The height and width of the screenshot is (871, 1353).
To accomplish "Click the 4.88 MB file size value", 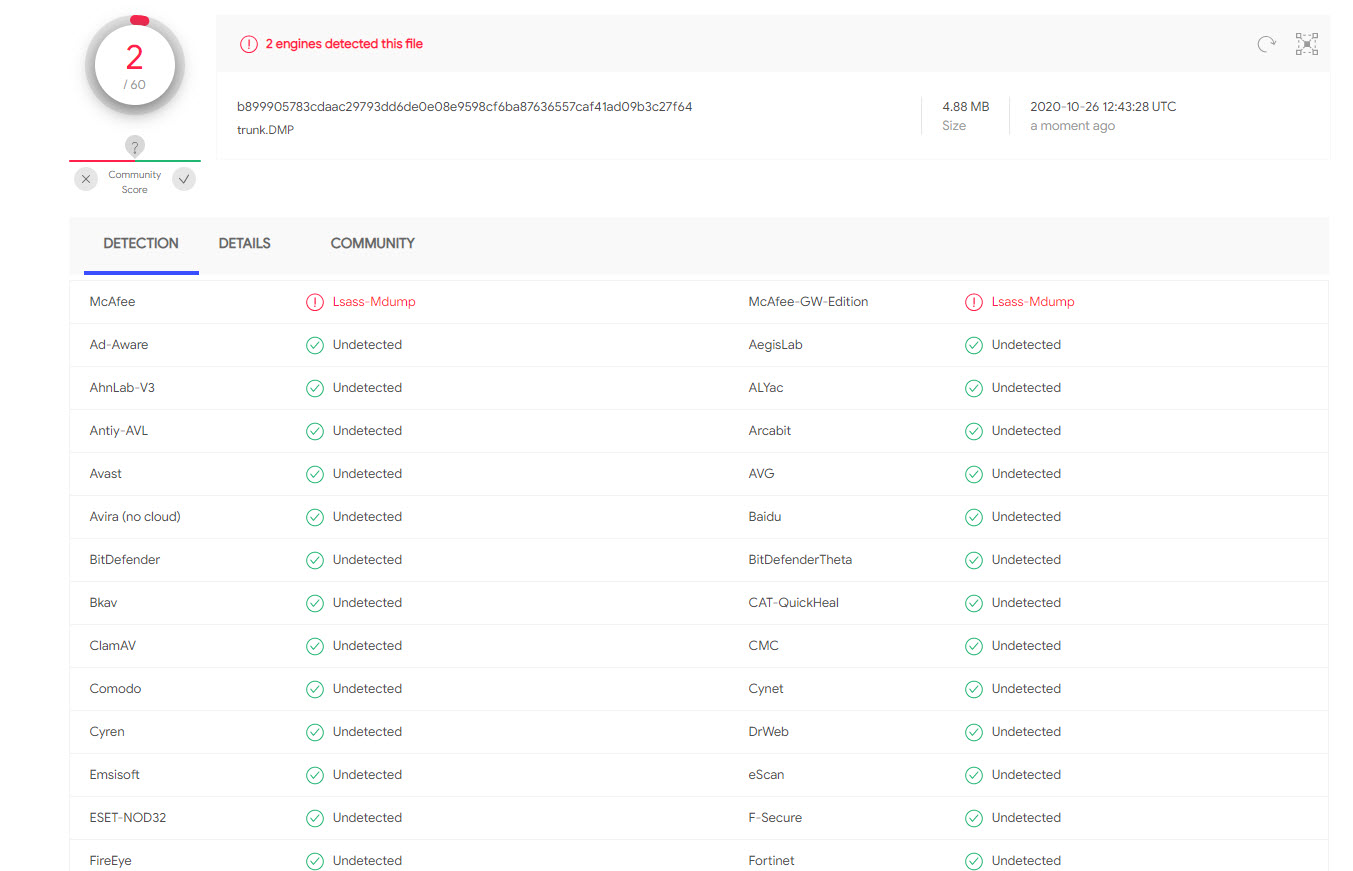I will click(x=966, y=106).
